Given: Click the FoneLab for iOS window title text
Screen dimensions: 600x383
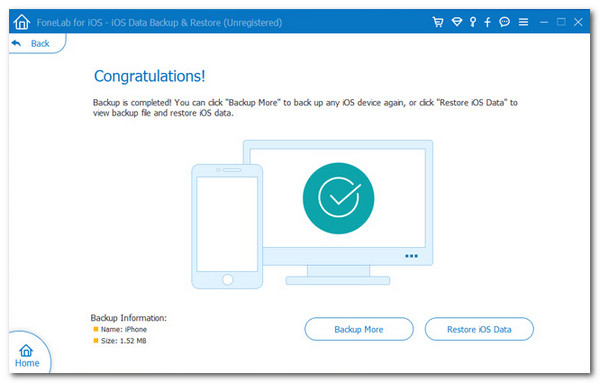Looking at the screenshot, I should tap(159, 23).
